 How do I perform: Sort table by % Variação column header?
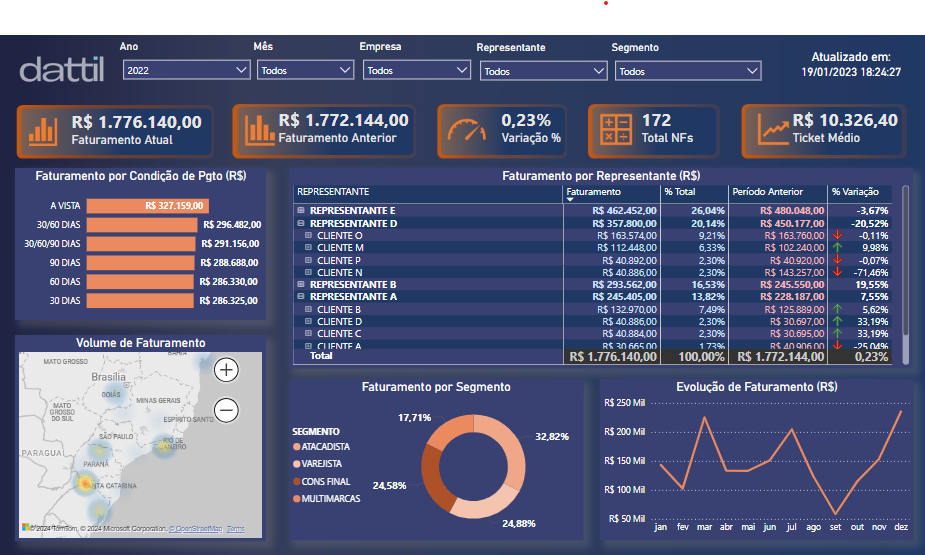click(855, 192)
